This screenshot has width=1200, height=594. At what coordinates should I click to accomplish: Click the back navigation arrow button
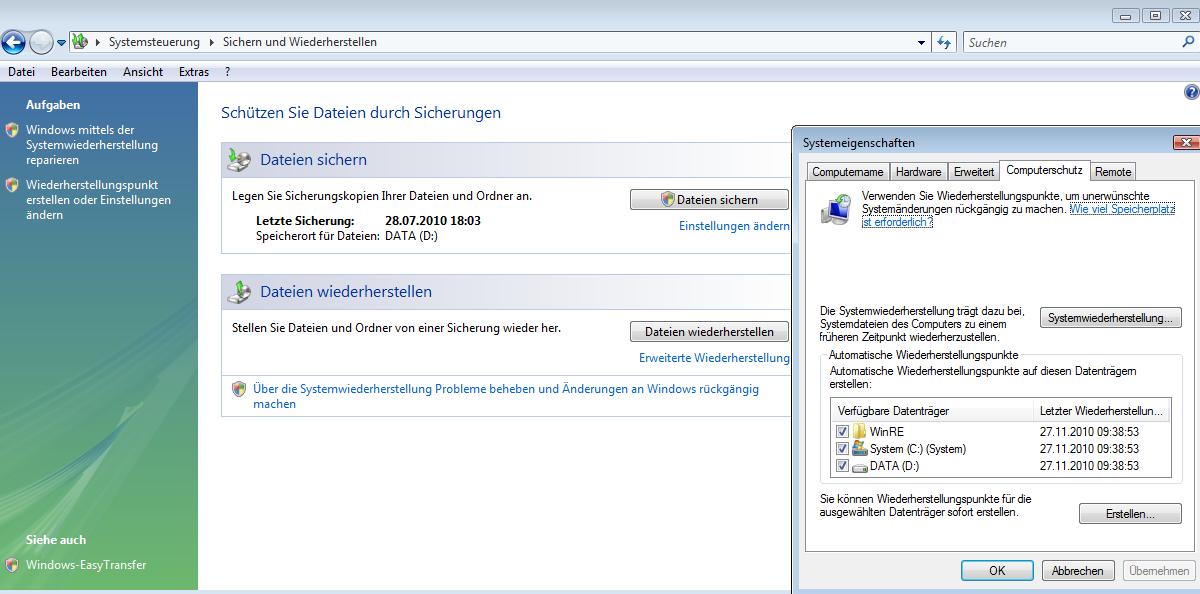click(13, 42)
